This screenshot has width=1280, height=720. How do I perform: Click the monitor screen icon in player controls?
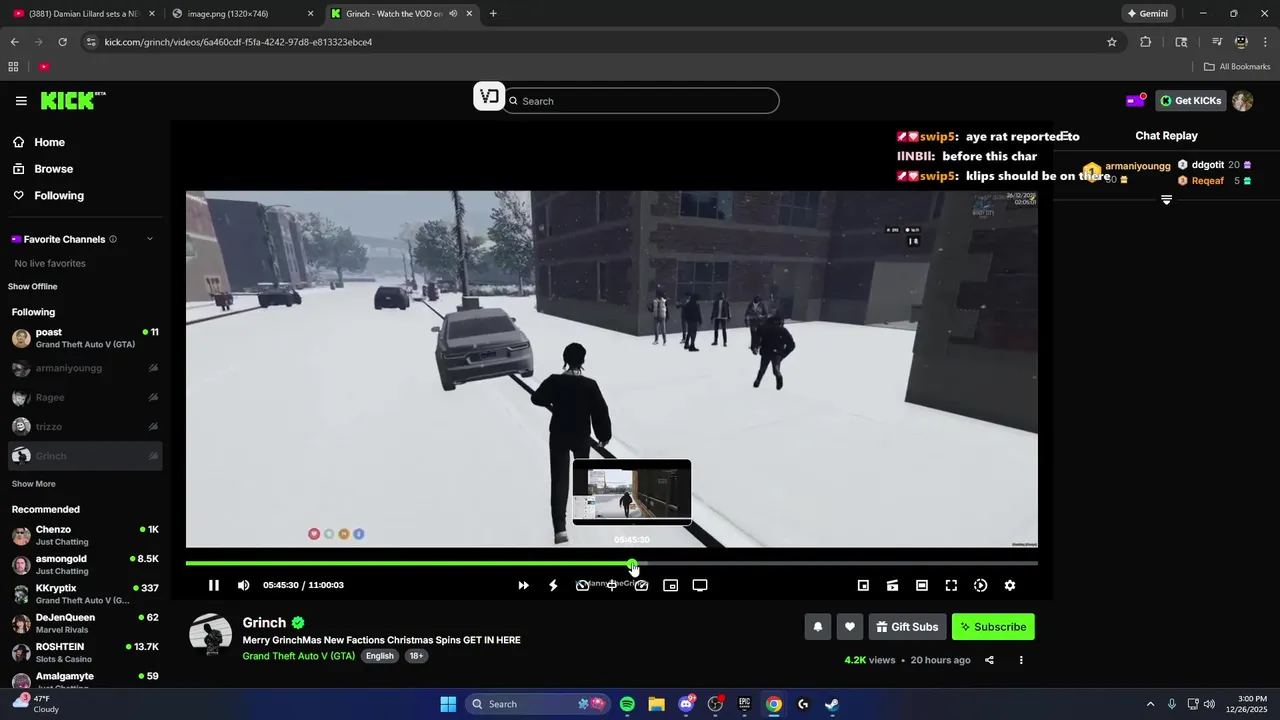tap(700, 585)
